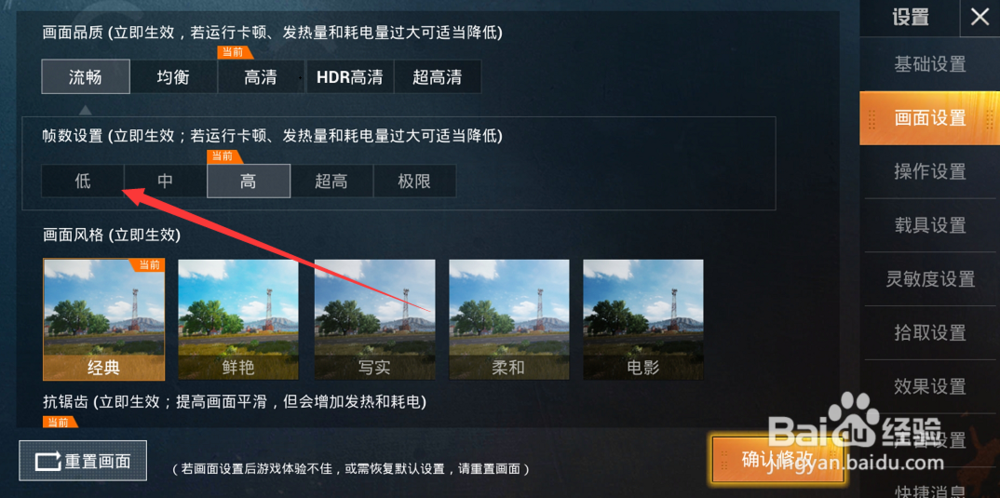Open the 载具设置 tab
The height and width of the screenshot is (498, 1000).
pos(930,225)
